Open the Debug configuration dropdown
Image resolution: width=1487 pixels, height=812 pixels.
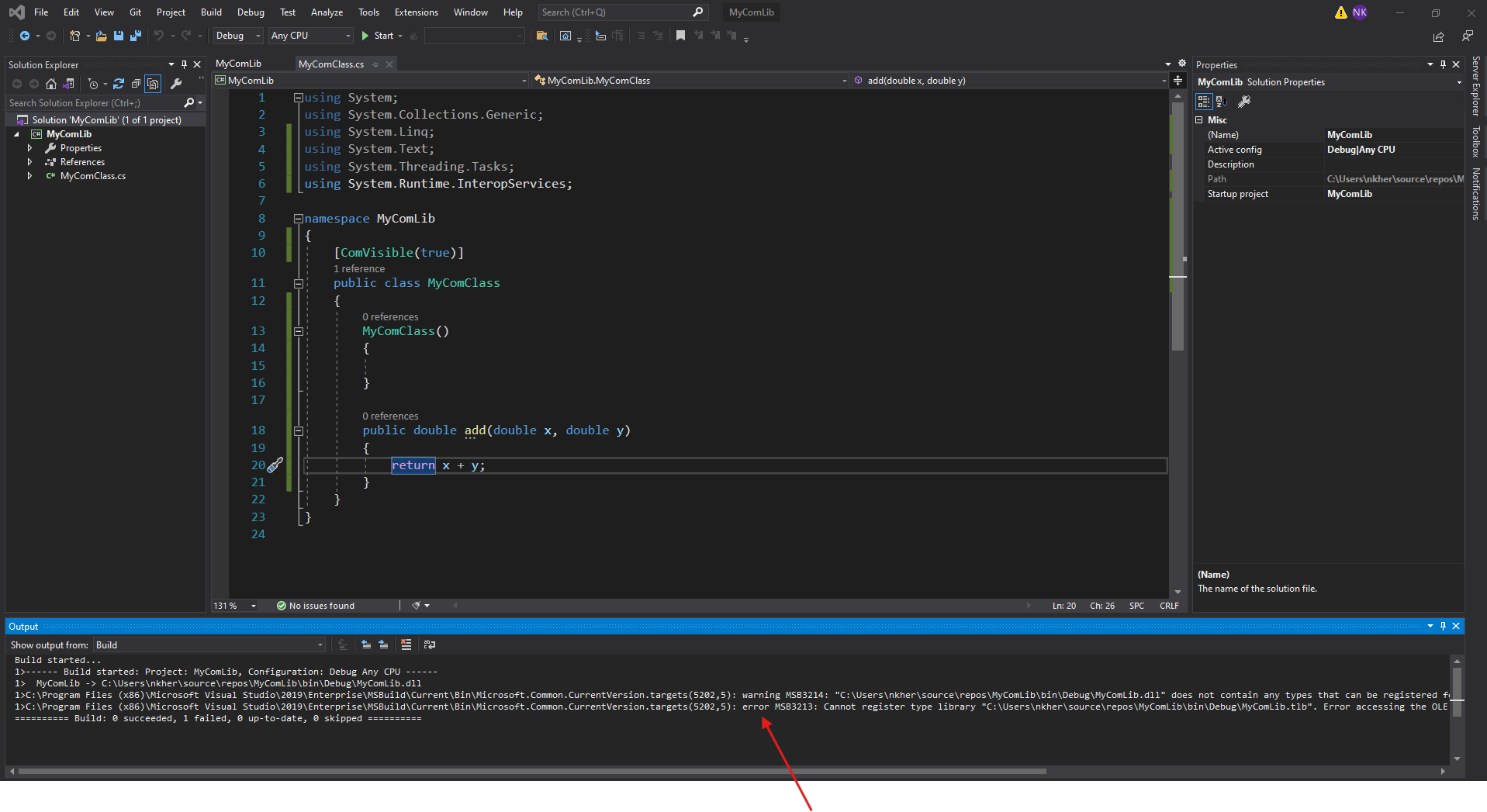point(238,36)
